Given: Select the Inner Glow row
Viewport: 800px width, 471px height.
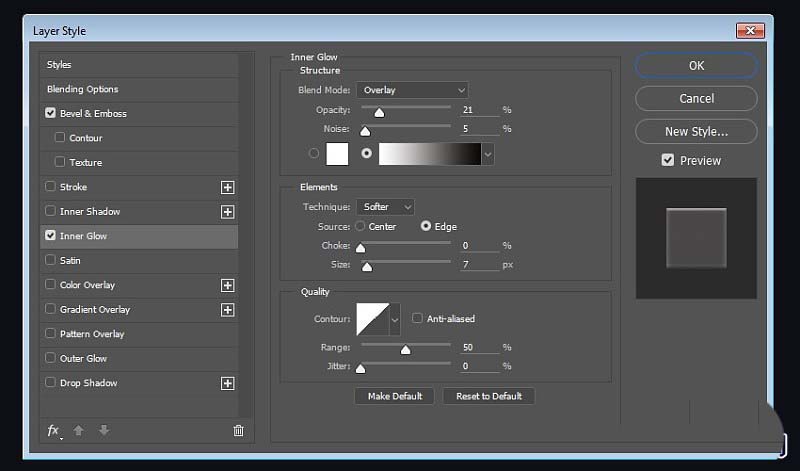Looking at the screenshot, I should pos(139,236).
